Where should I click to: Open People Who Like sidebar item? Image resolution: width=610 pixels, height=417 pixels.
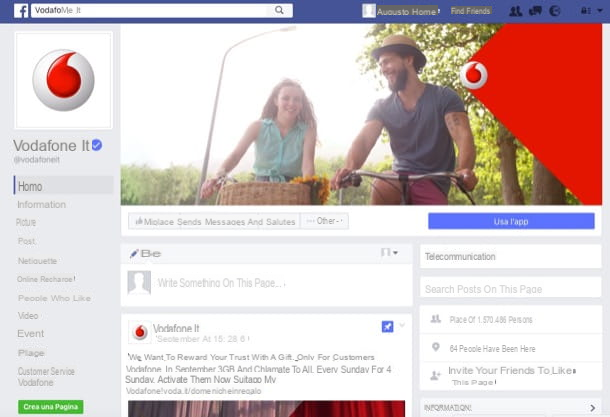[54, 298]
